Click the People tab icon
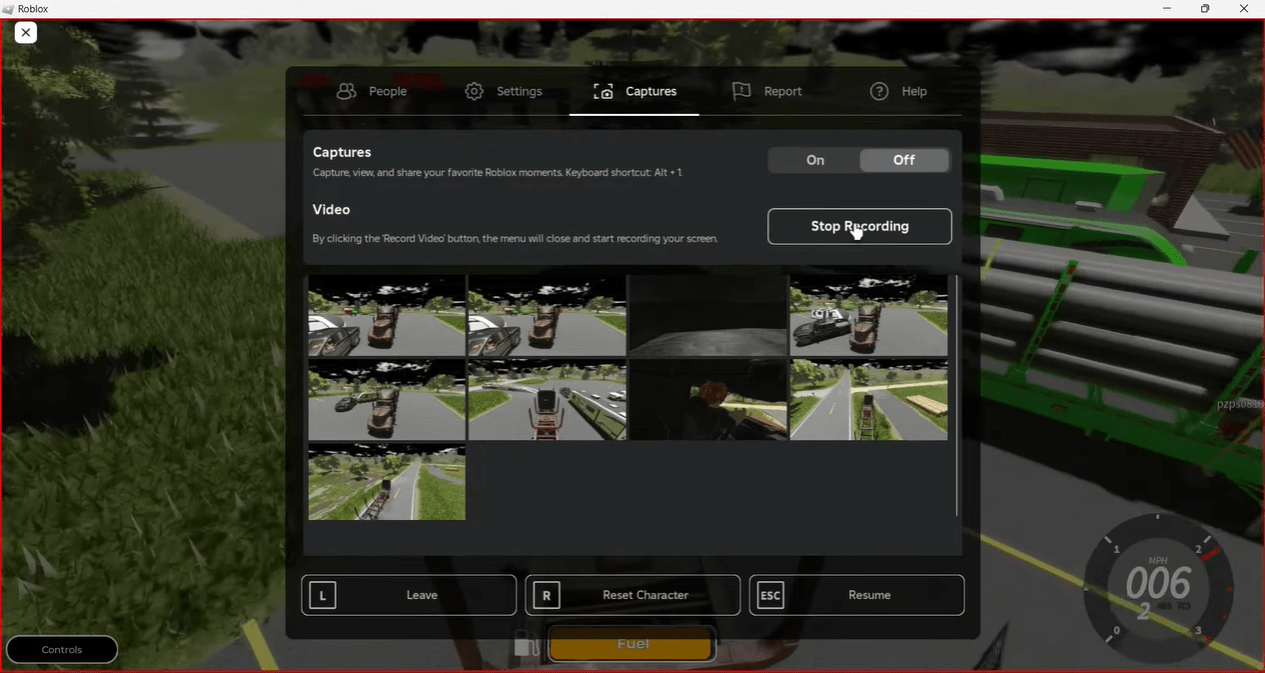 [x=346, y=91]
